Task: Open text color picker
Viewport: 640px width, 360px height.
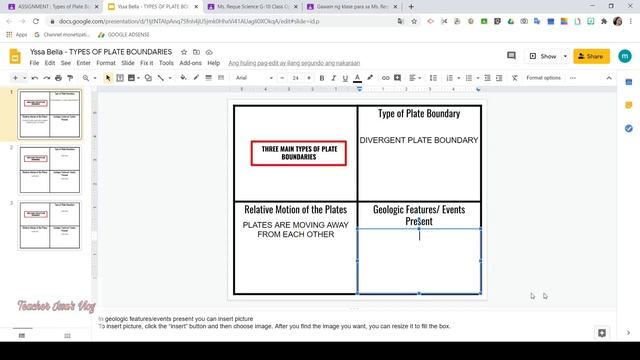Action: coord(357,78)
